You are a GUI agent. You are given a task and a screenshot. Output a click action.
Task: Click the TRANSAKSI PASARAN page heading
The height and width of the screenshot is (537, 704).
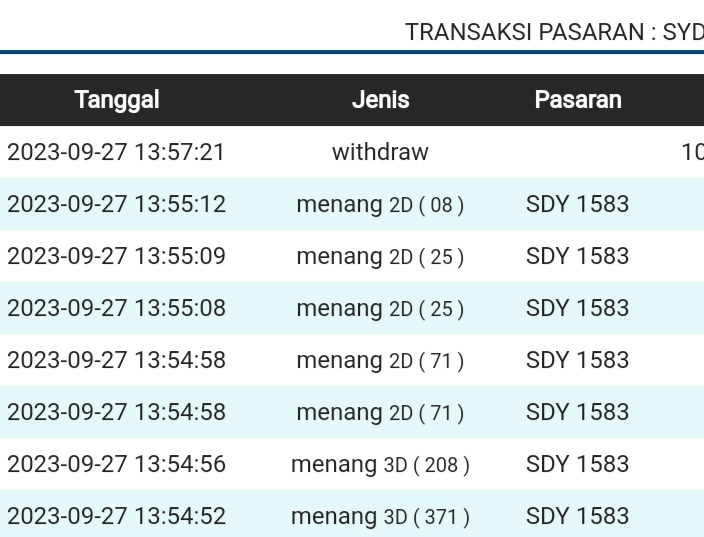(x=553, y=32)
